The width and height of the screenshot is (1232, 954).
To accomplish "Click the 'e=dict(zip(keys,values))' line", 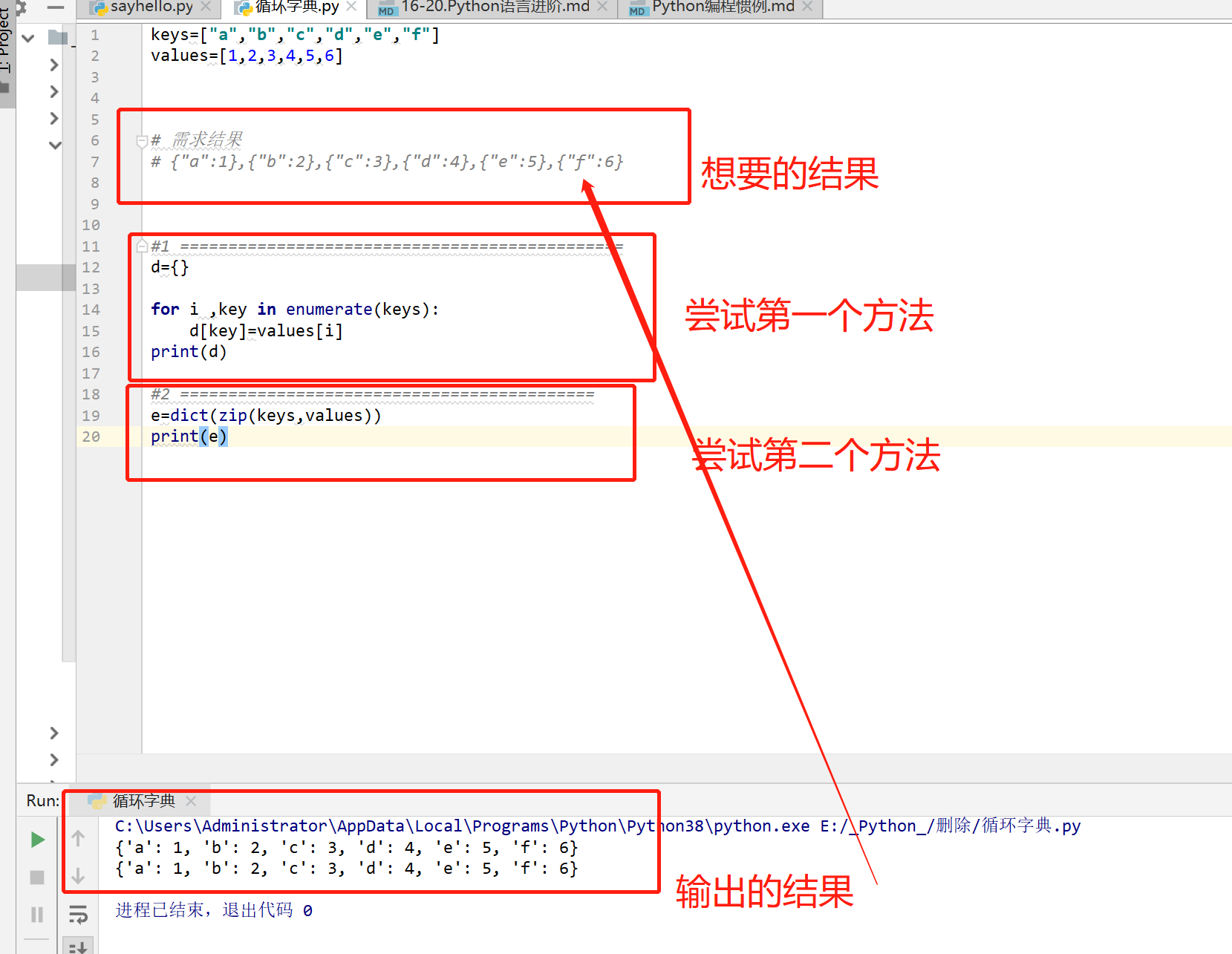I will [x=266, y=416].
